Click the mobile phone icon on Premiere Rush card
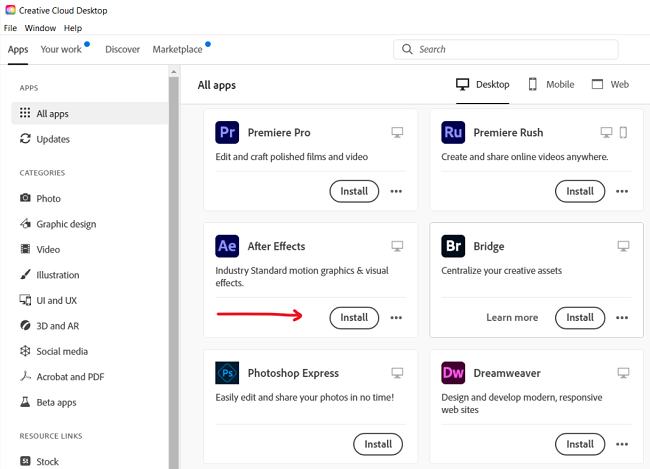The width and height of the screenshot is (650, 469). pos(623,132)
